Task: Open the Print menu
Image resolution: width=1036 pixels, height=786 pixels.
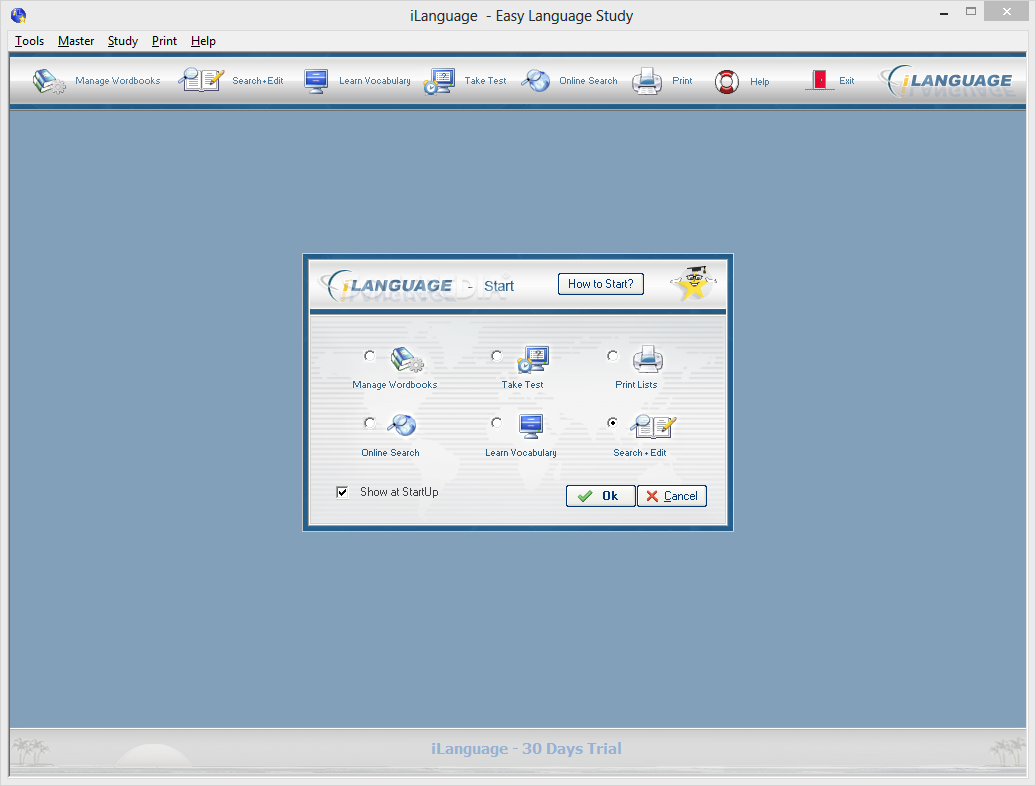Action: 165,41
